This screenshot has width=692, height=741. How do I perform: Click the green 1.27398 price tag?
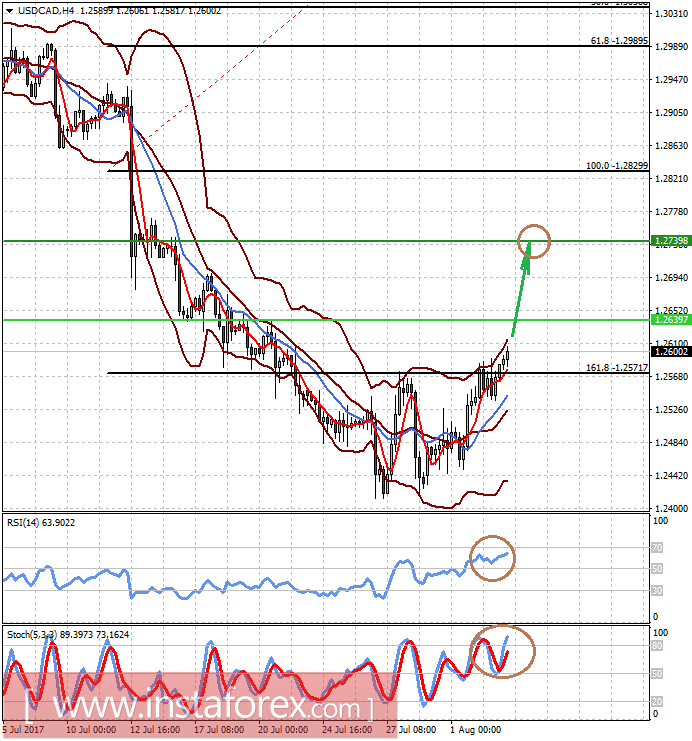671,241
